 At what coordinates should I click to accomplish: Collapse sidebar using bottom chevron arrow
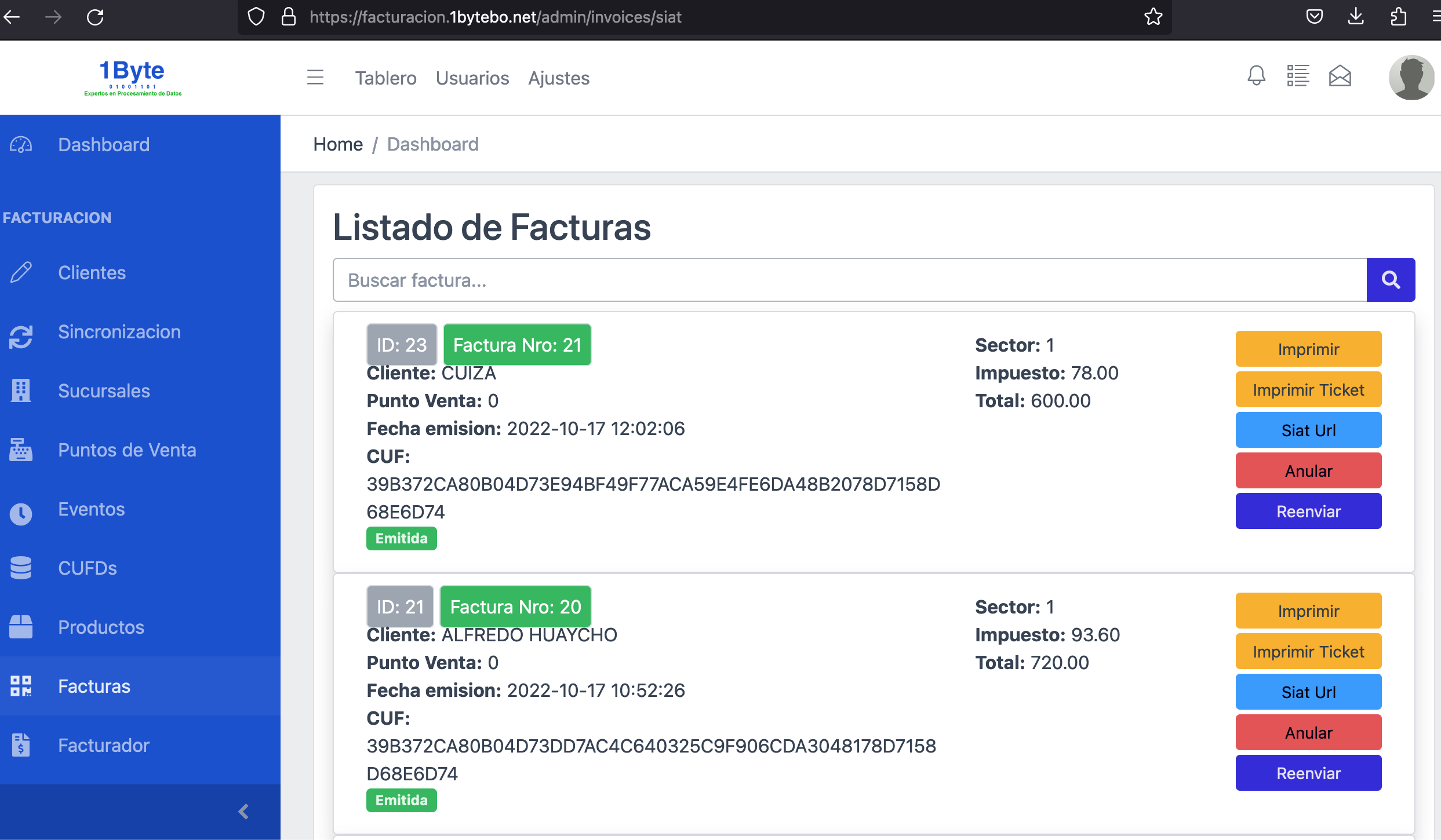click(243, 812)
